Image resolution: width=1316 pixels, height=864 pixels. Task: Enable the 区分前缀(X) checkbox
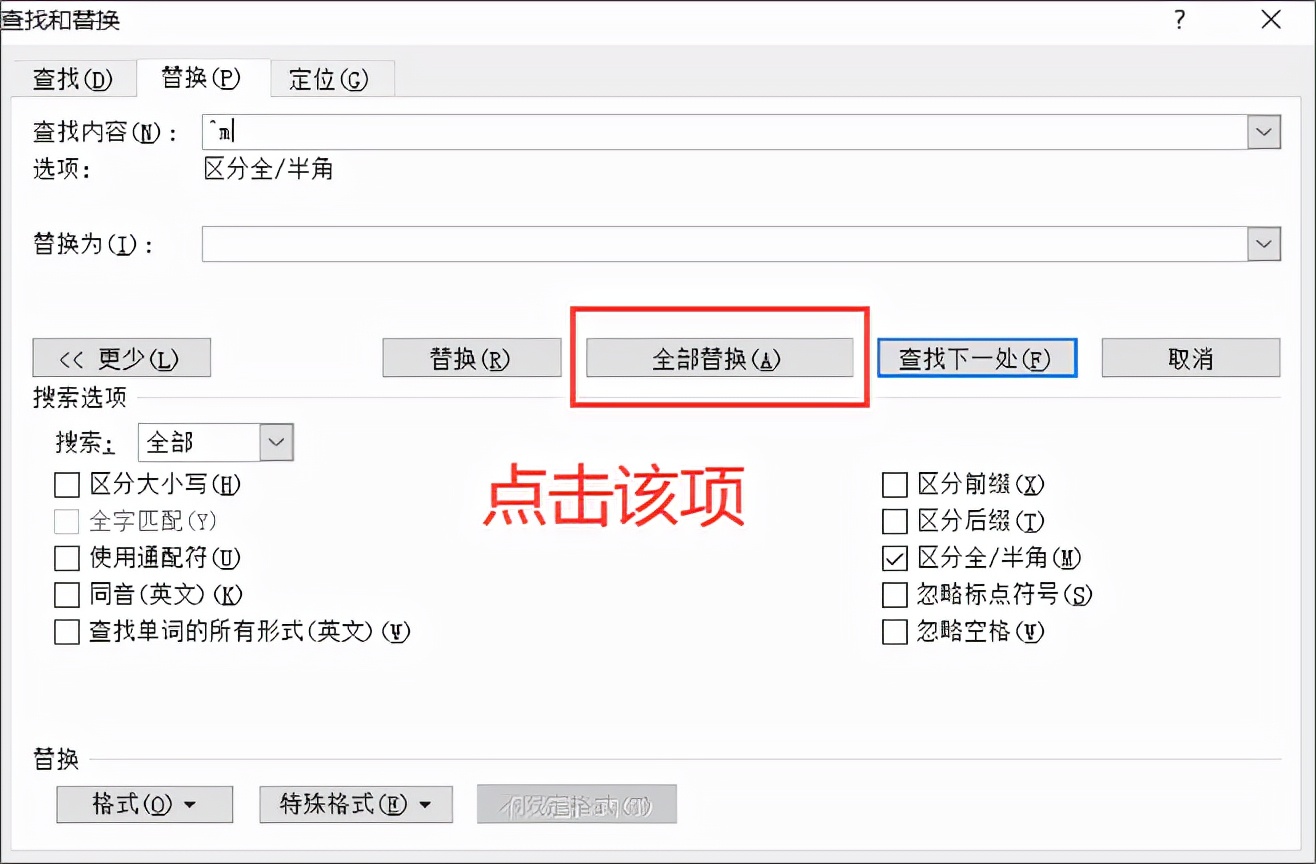point(894,485)
